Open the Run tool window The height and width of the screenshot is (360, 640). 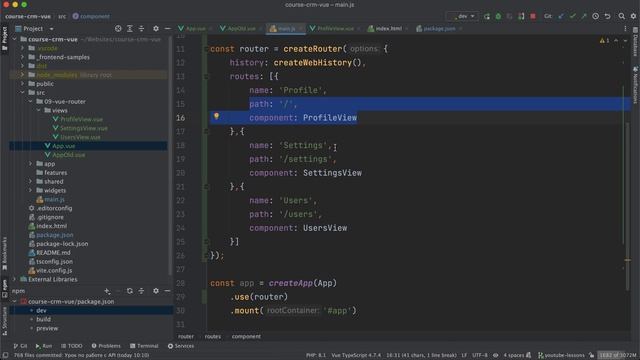pos(44,346)
